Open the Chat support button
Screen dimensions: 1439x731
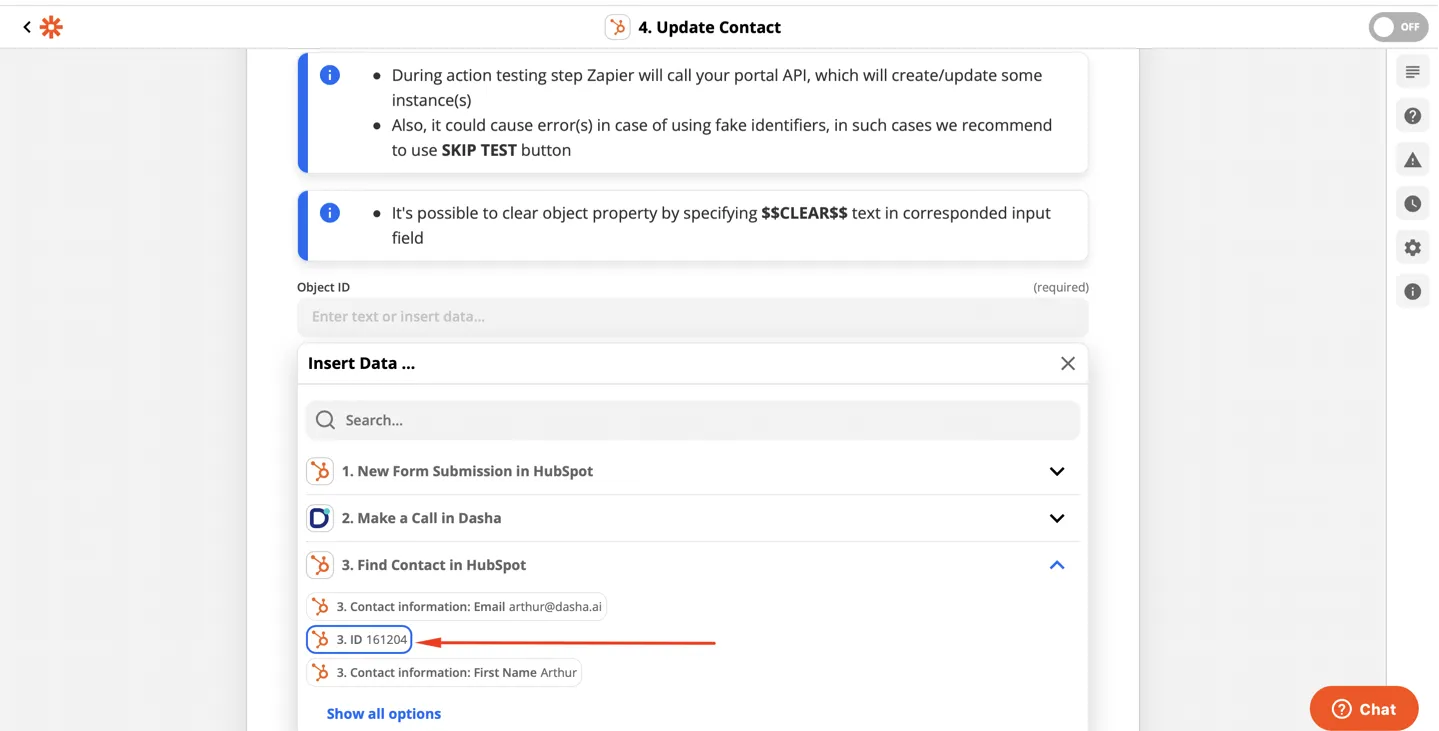[x=1364, y=709]
